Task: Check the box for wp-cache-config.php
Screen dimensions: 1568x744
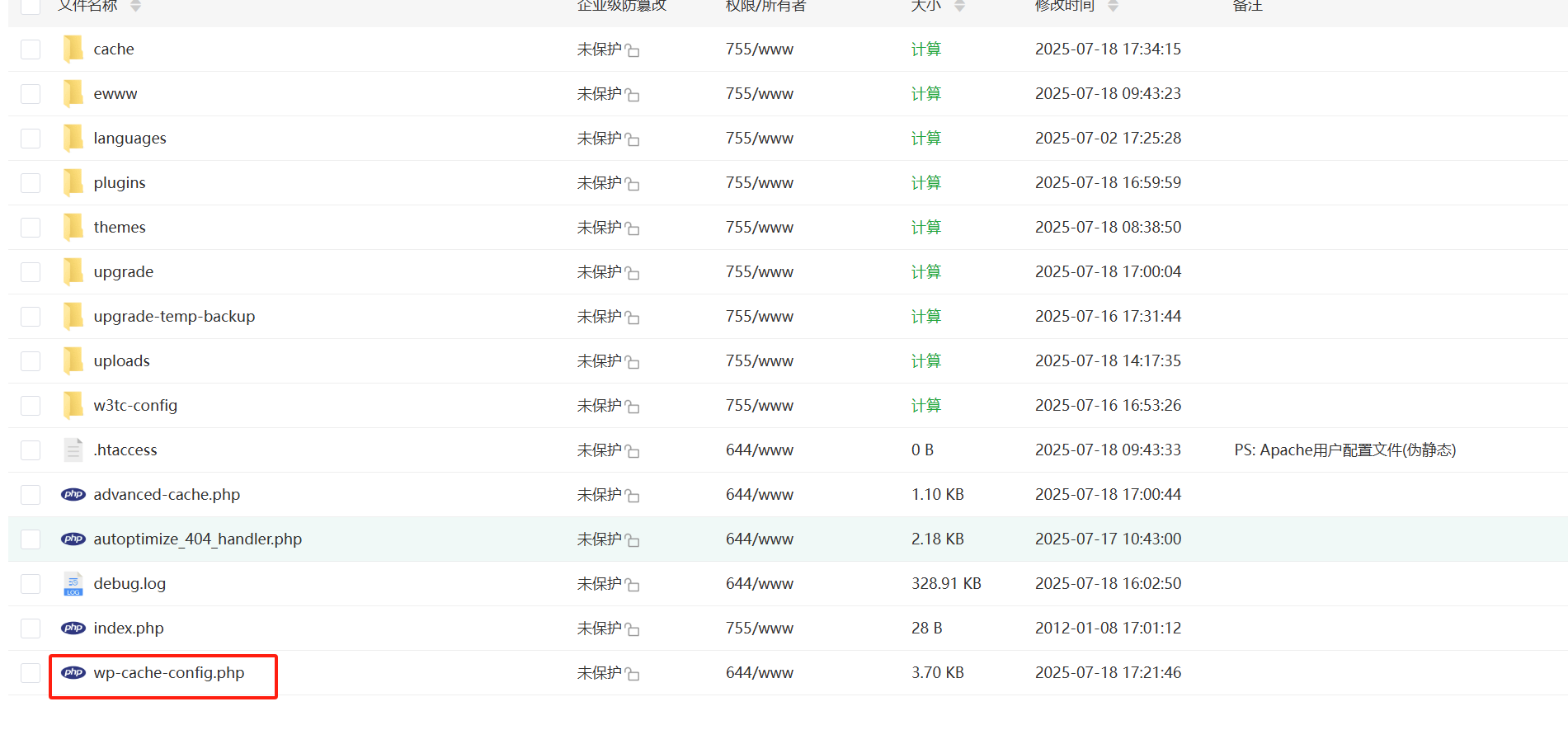Action: (31, 673)
